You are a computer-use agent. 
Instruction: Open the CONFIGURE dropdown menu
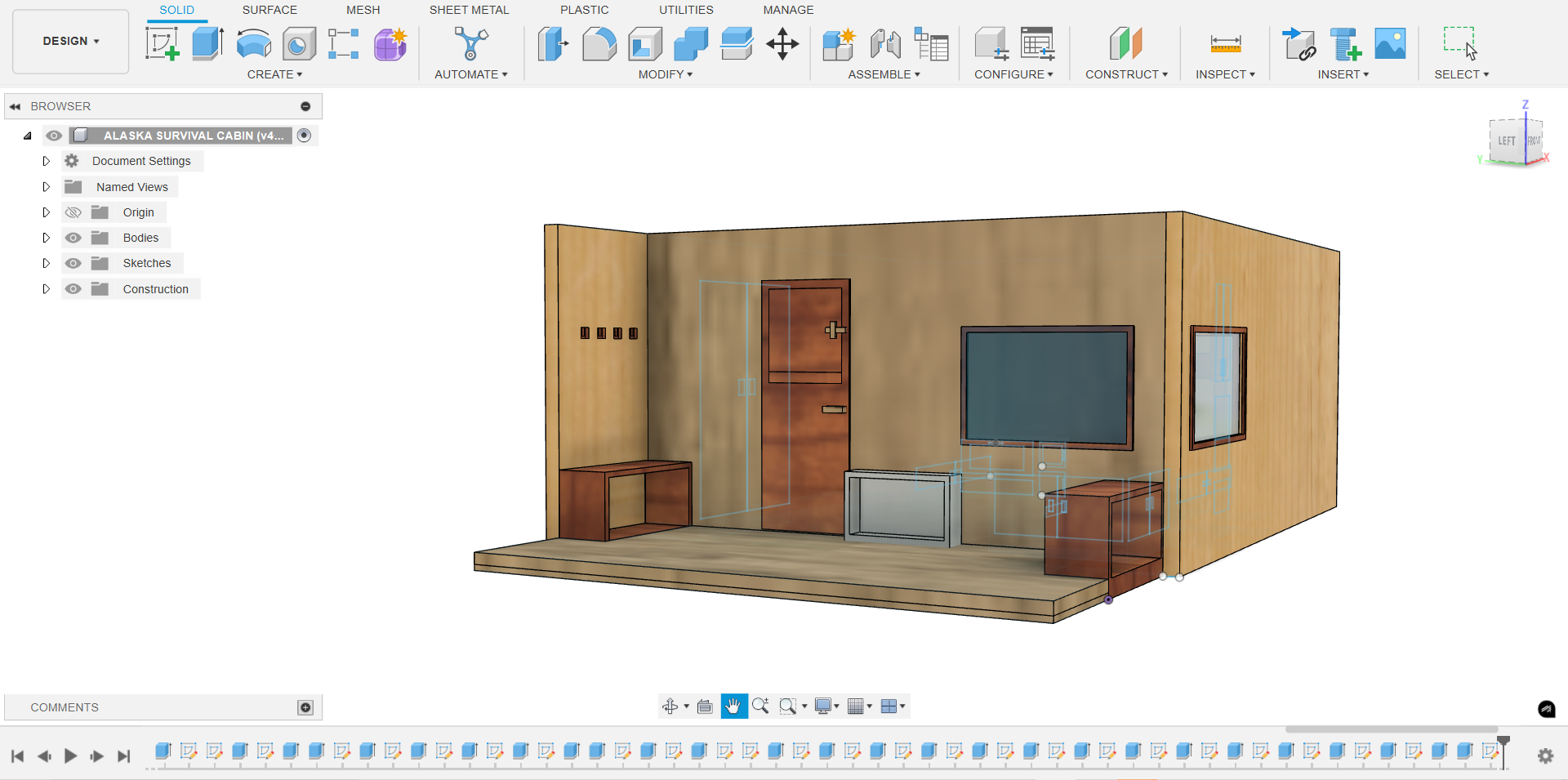(1013, 74)
